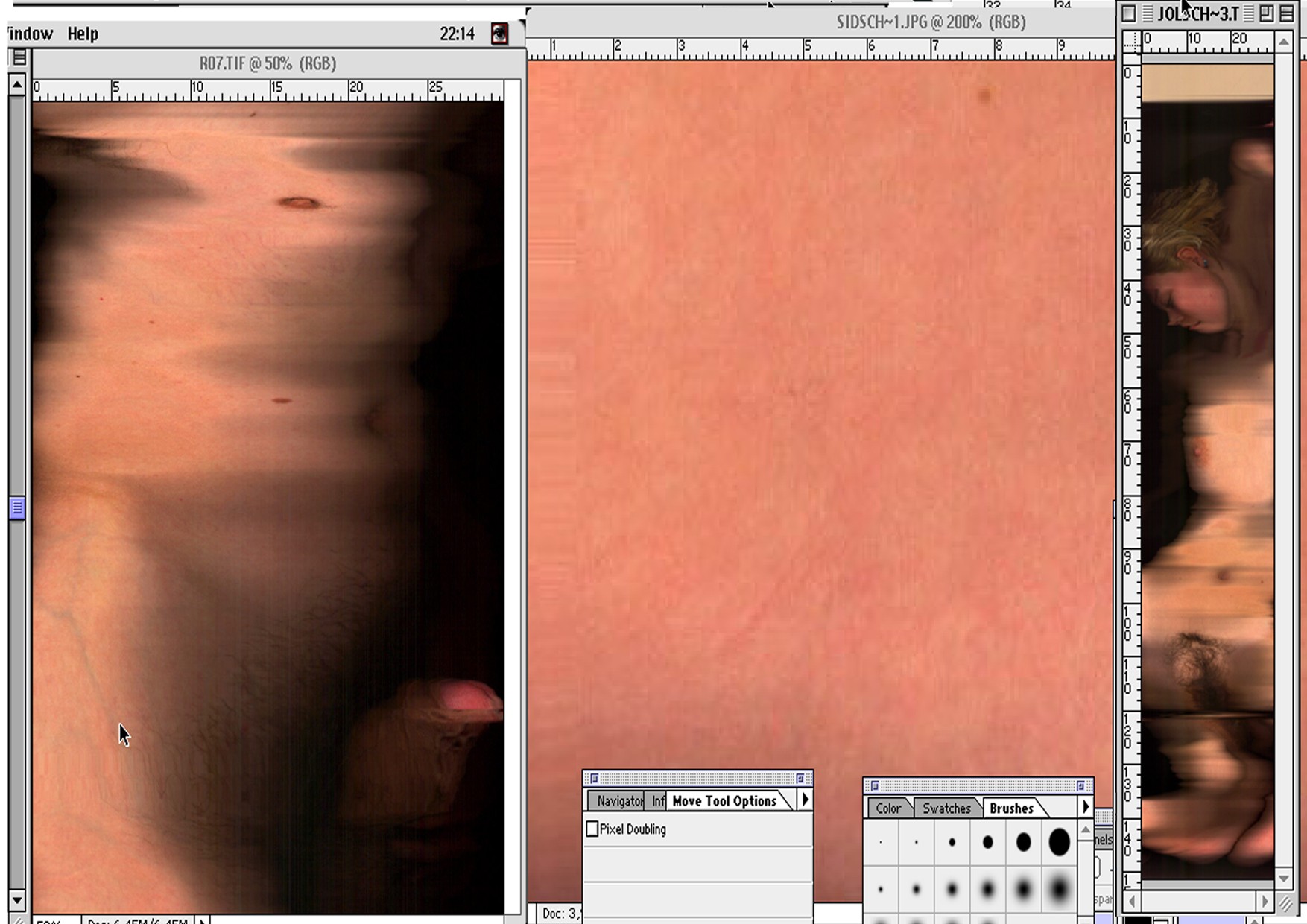Click the scroll-up arrow in the Brushes palette
This screenshot has width=1307, height=924.
tap(1086, 829)
